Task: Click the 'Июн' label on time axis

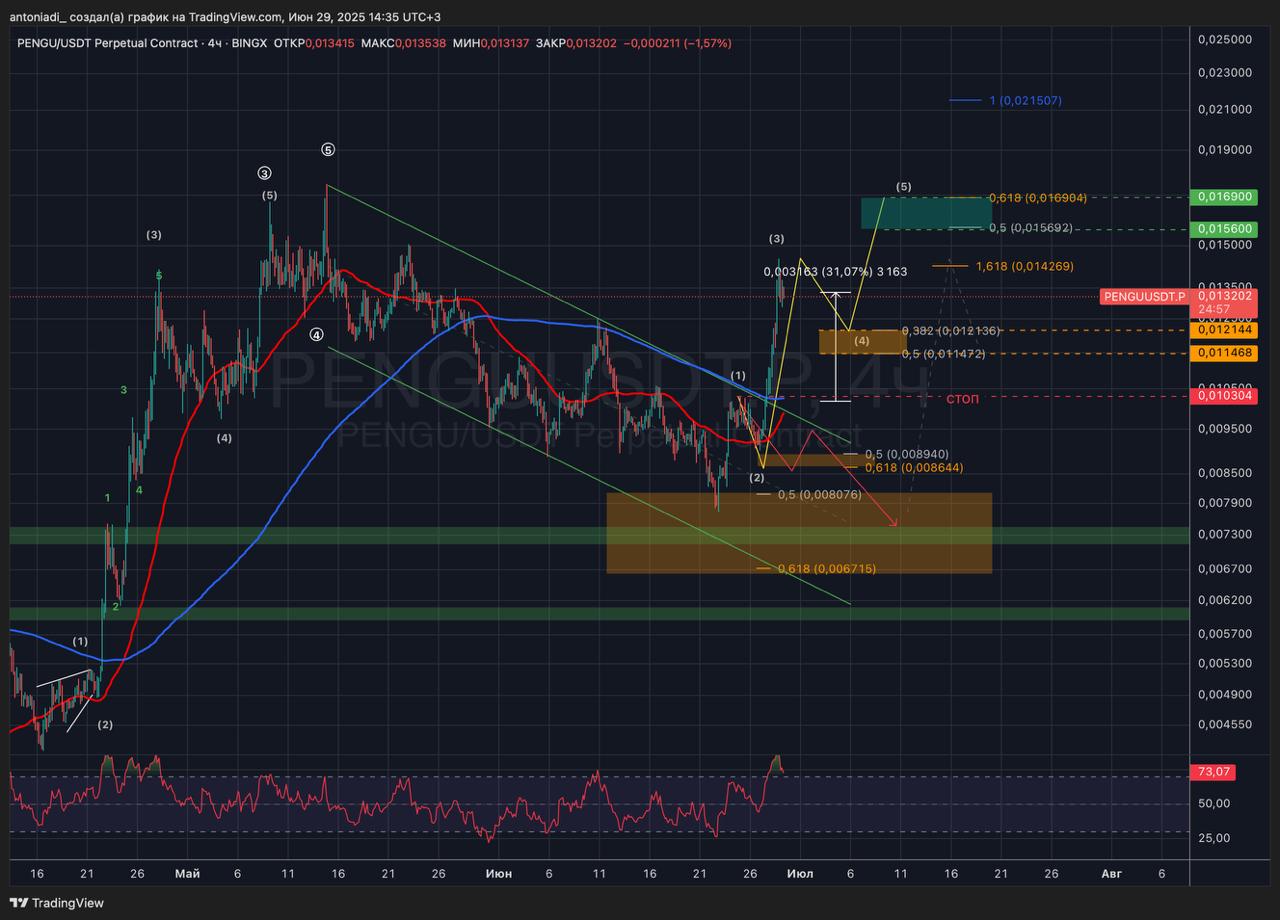Action: (x=498, y=873)
